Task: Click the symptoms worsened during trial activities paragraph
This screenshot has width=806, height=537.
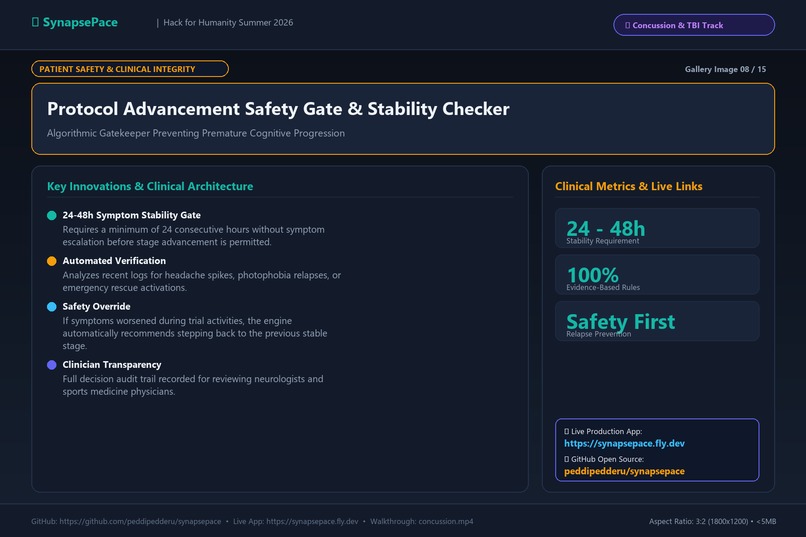Action: 195,333
